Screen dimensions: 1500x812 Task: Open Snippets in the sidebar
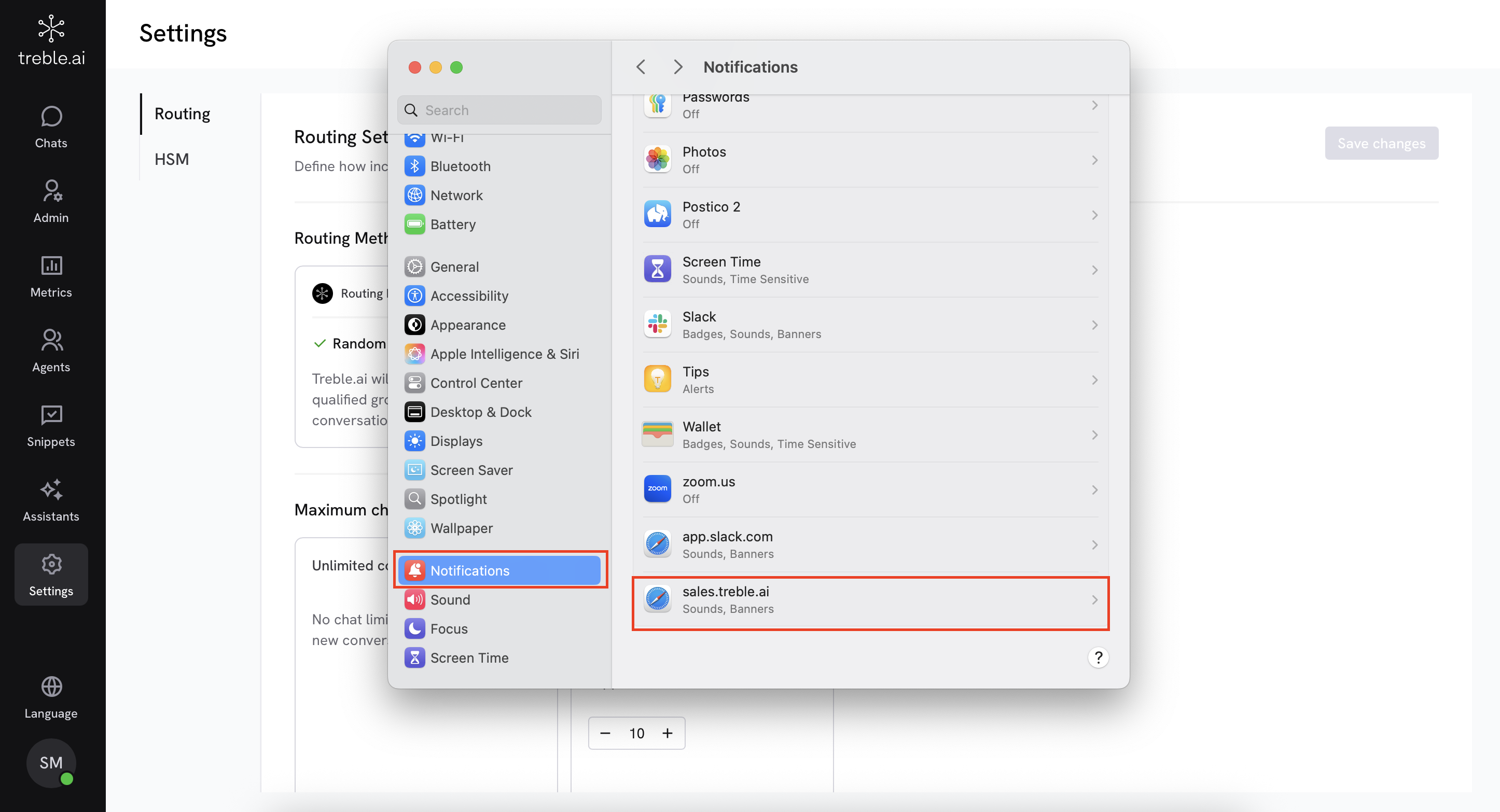[x=51, y=425]
